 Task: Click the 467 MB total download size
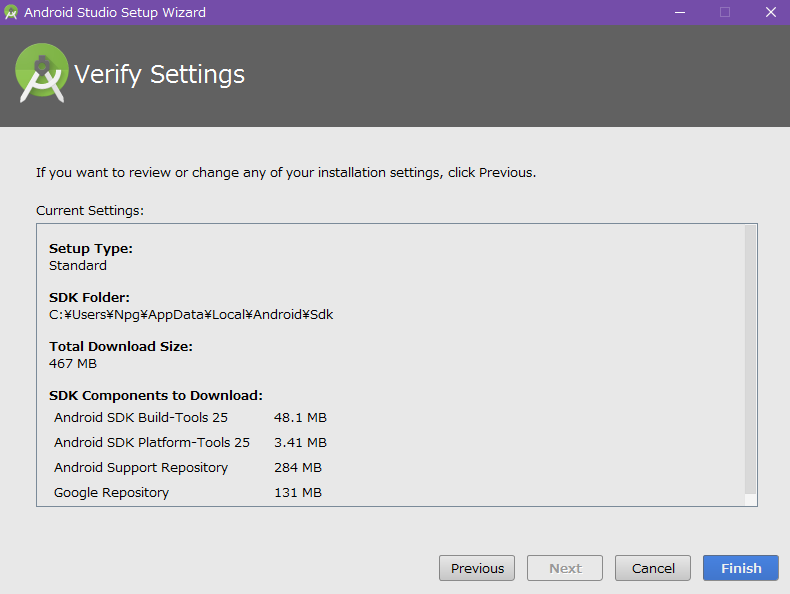[x=73, y=363]
